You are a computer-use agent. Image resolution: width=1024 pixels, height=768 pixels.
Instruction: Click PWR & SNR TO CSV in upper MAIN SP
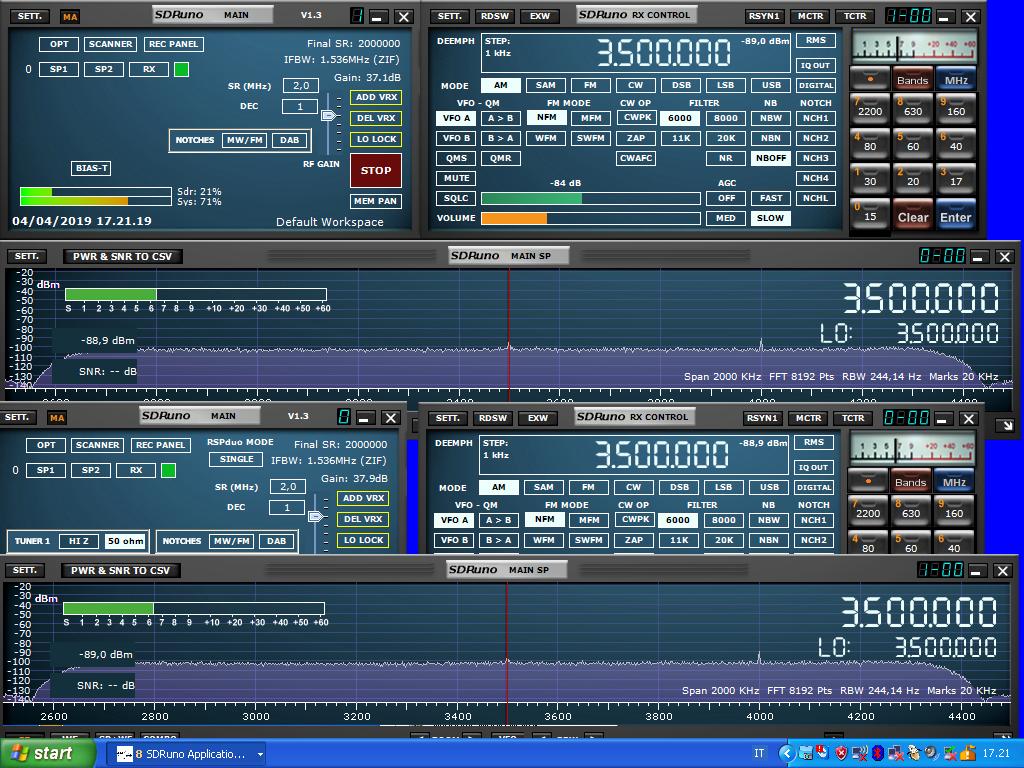tap(122, 257)
